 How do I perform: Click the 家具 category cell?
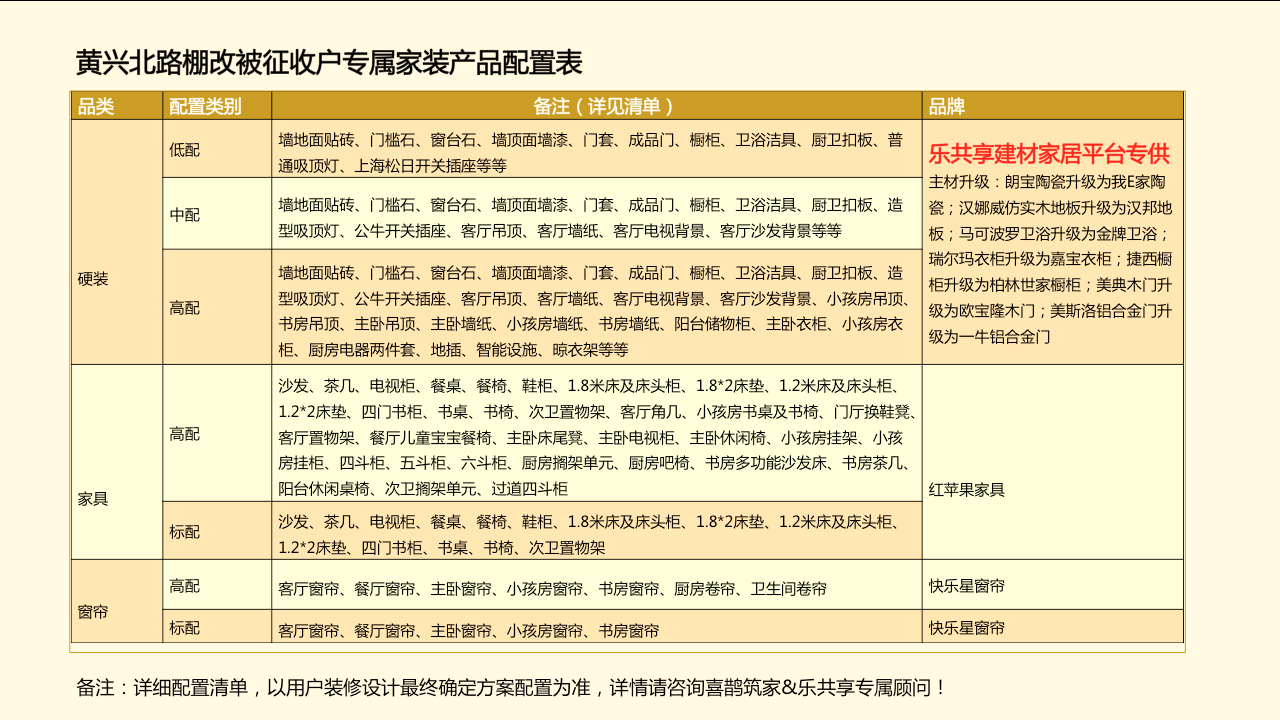[x=93, y=498]
